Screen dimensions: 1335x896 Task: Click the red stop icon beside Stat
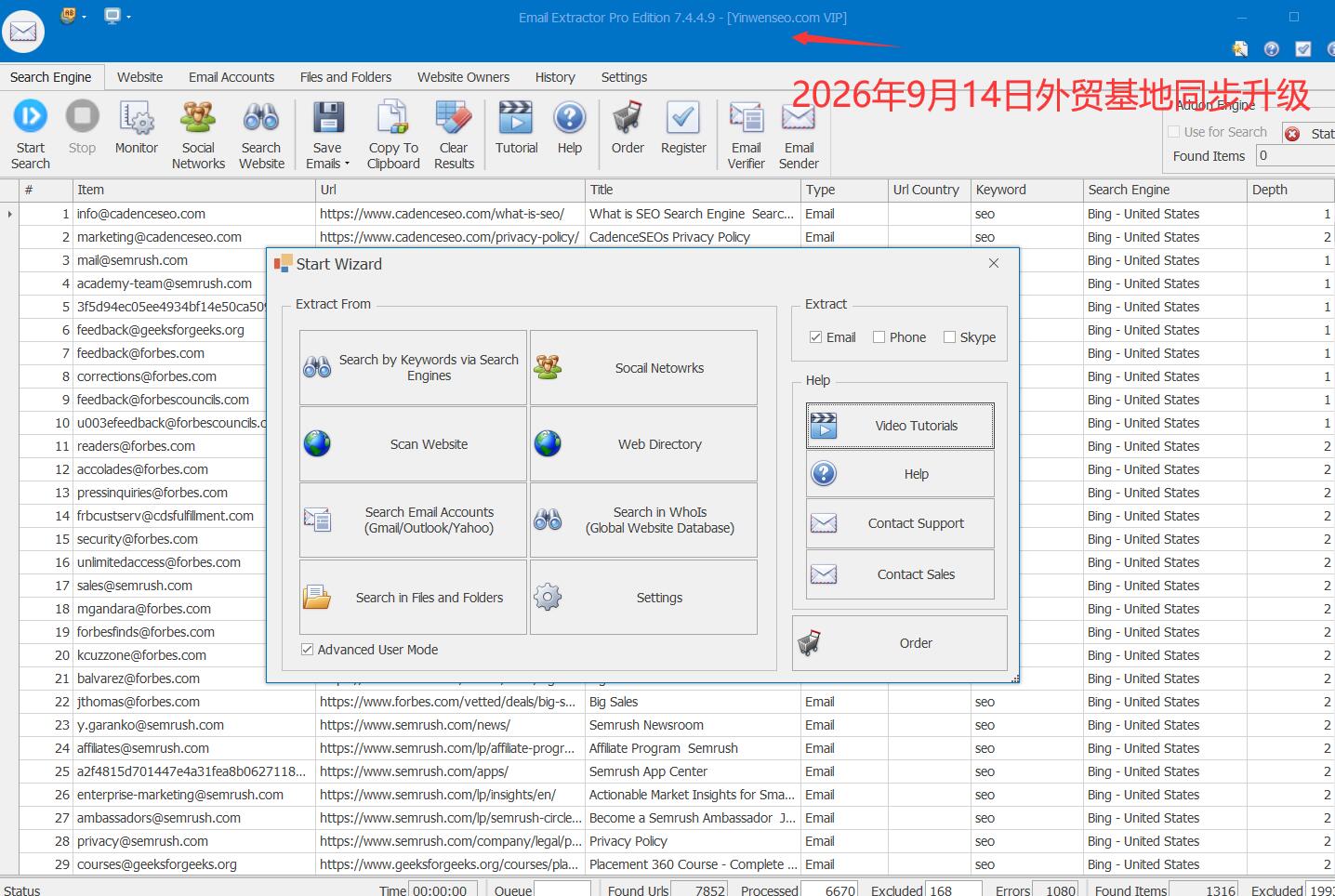click(x=1292, y=134)
